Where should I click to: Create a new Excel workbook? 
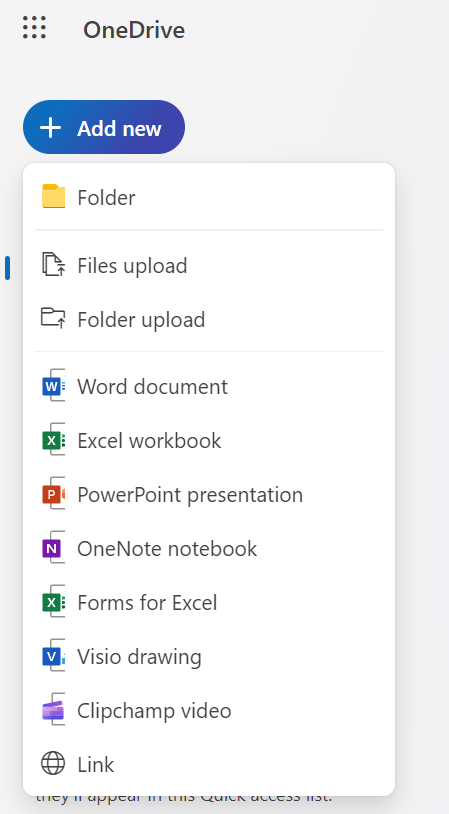point(209,441)
